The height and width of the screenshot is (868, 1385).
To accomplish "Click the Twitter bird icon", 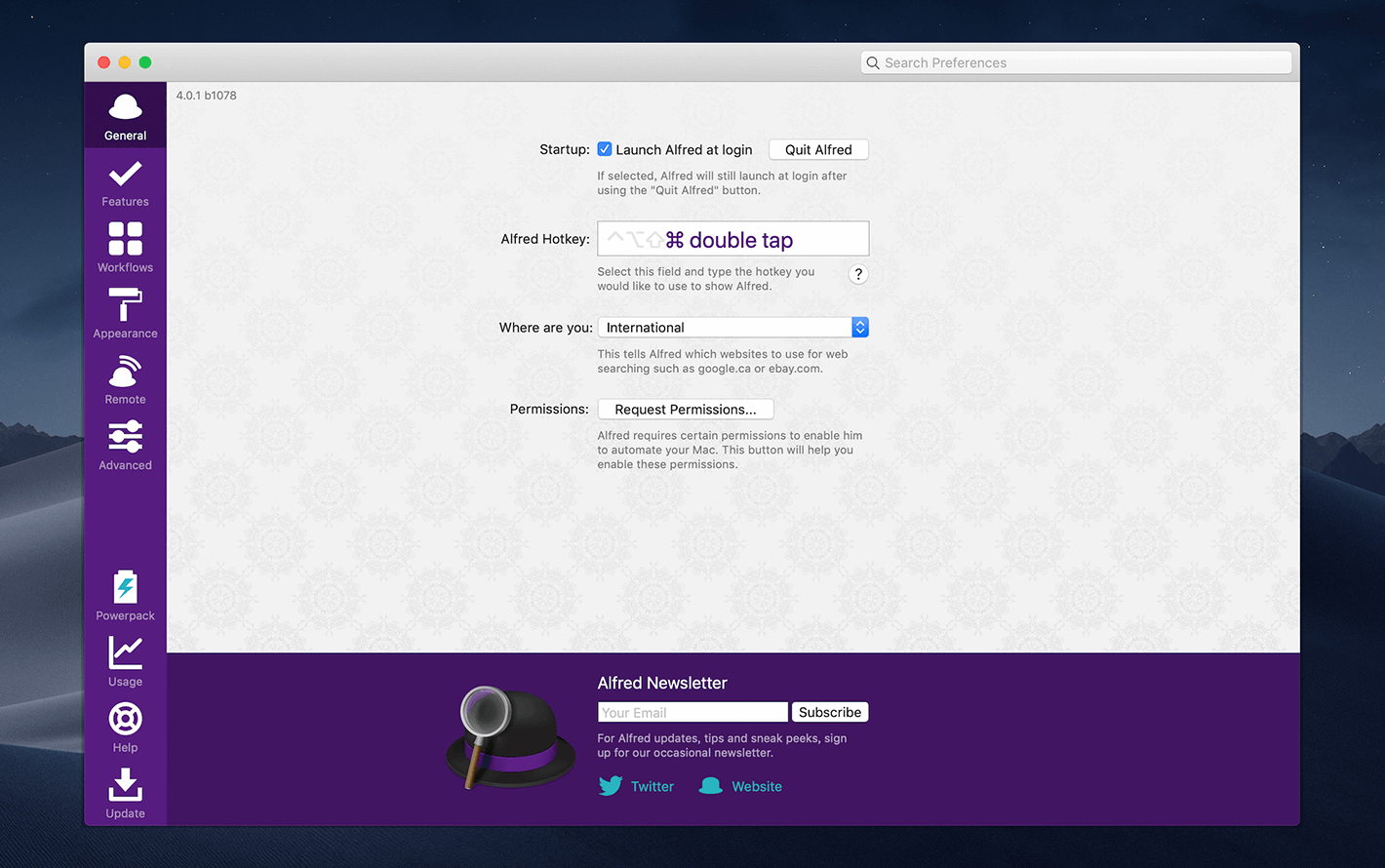I will point(611,786).
